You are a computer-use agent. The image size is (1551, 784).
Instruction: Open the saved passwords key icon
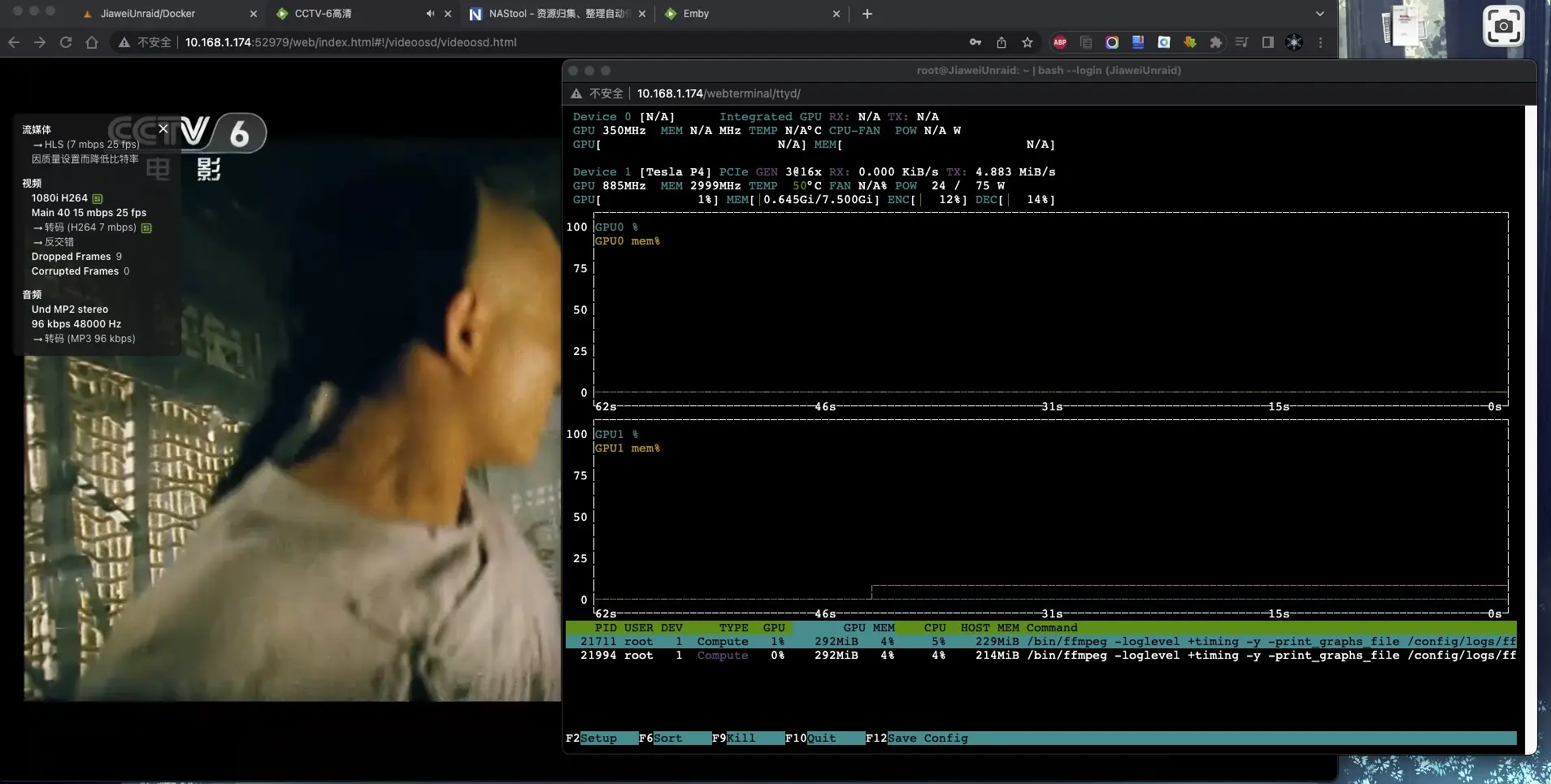pyautogui.click(x=975, y=42)
